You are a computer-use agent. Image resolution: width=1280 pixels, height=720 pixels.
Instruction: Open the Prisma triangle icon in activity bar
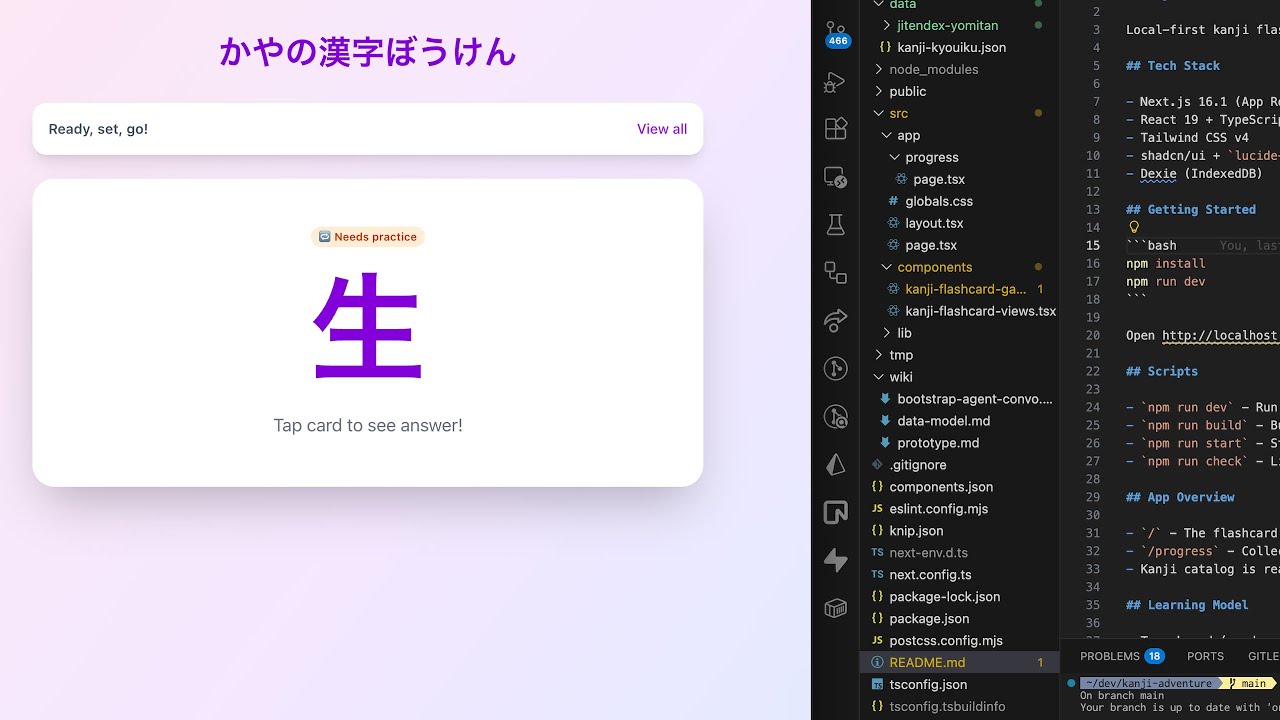(x=835, y=465)
